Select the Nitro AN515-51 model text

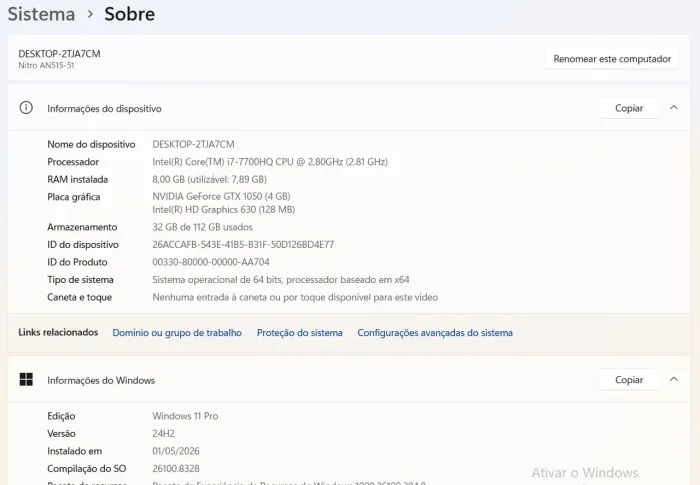[46, 65]
